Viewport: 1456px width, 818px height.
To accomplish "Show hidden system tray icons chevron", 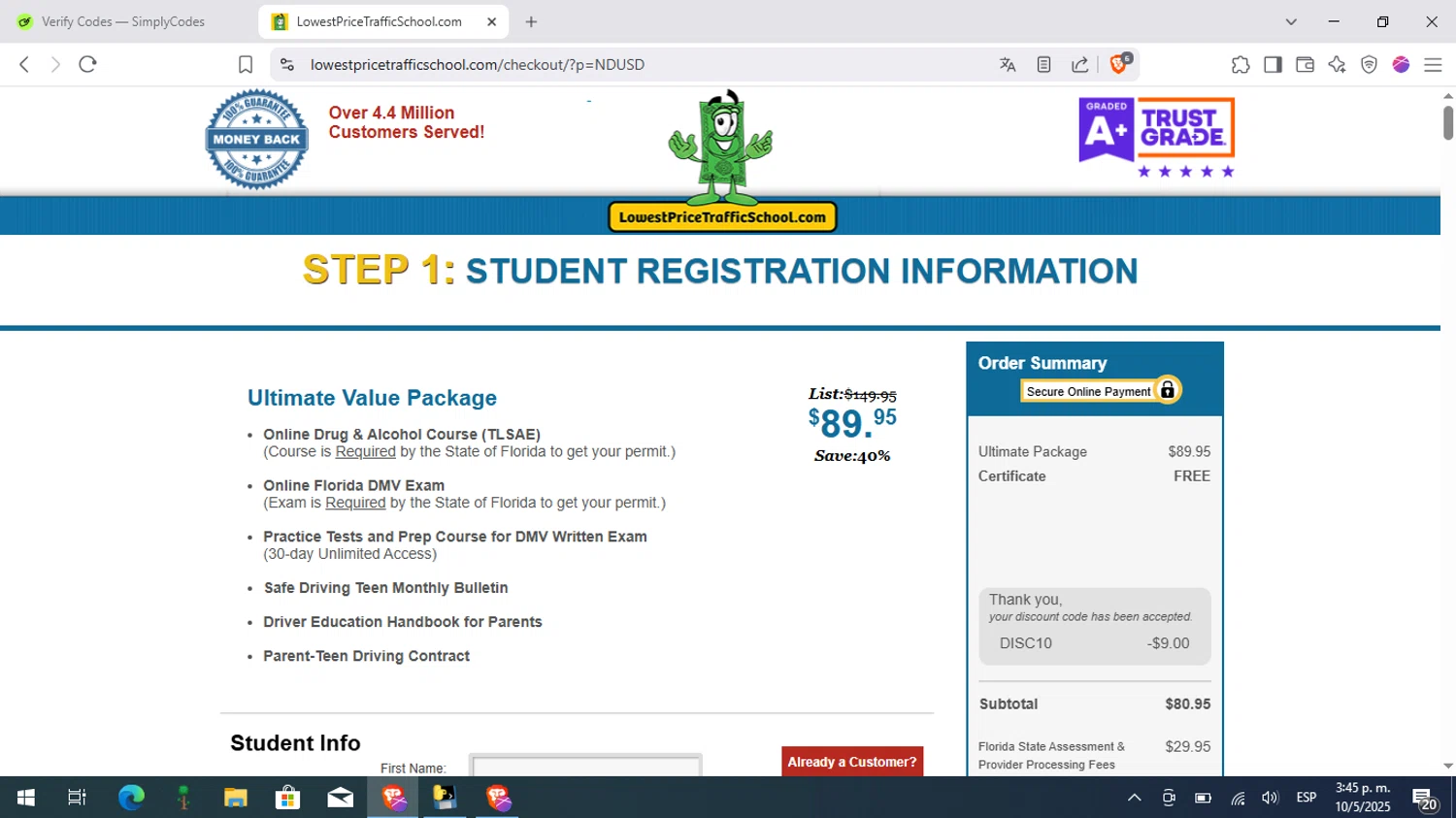I will click(x=1134, y=798).
